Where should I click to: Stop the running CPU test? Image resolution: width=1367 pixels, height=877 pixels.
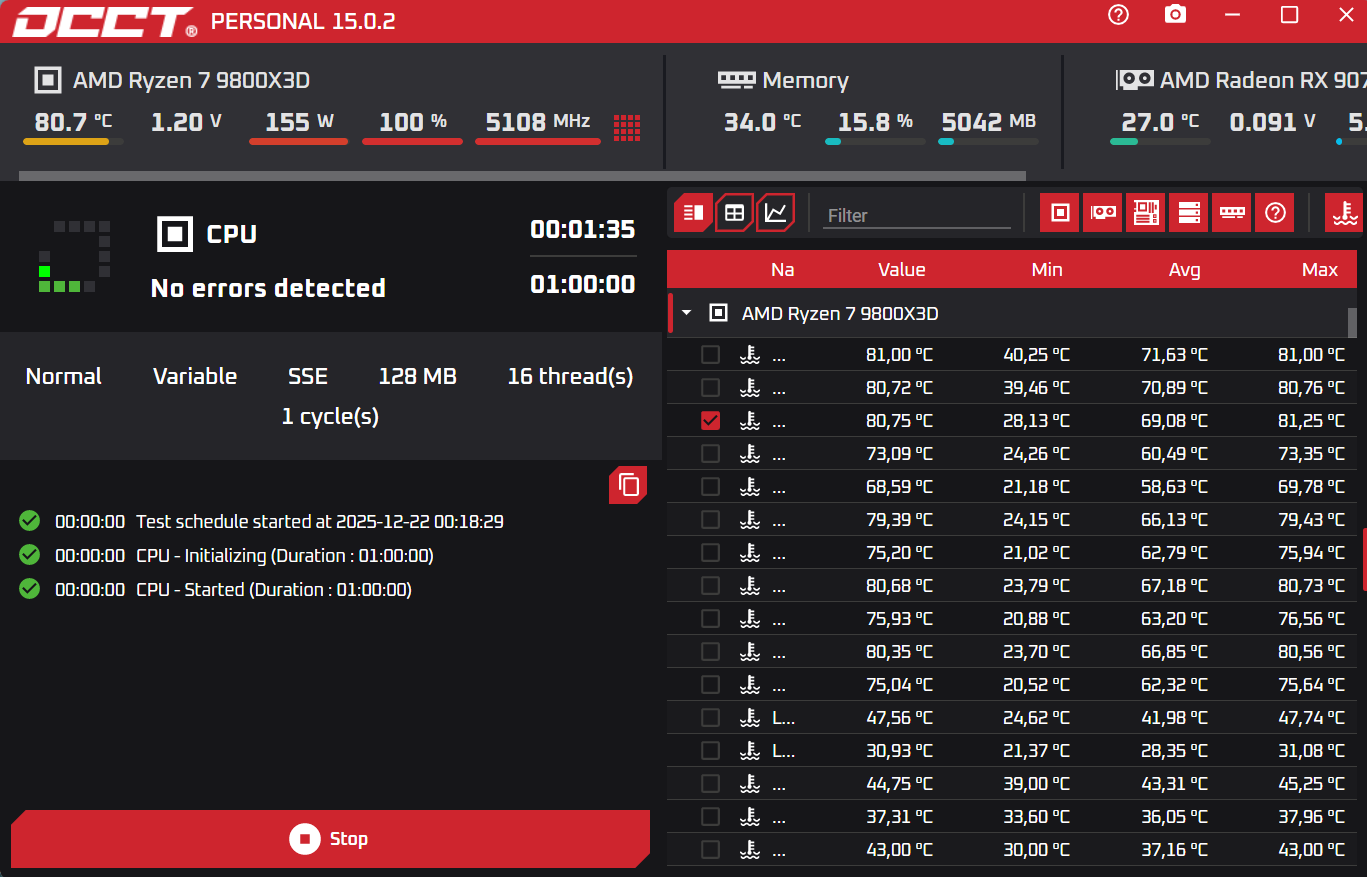(330, 838)
